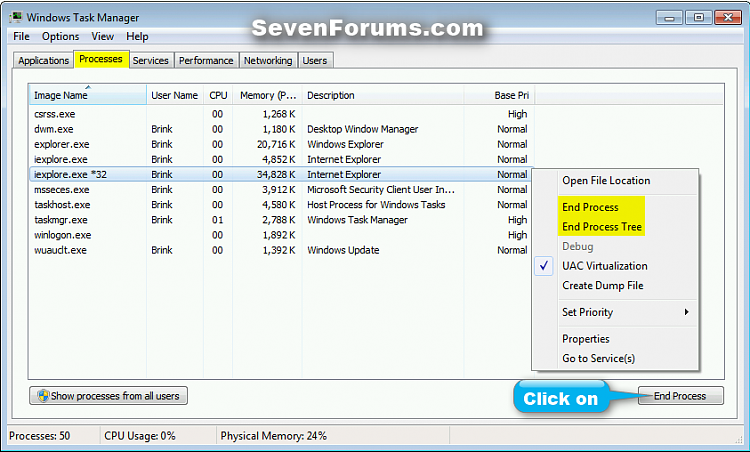Select the iexplore.exe *32 process row

click(281, 175)
